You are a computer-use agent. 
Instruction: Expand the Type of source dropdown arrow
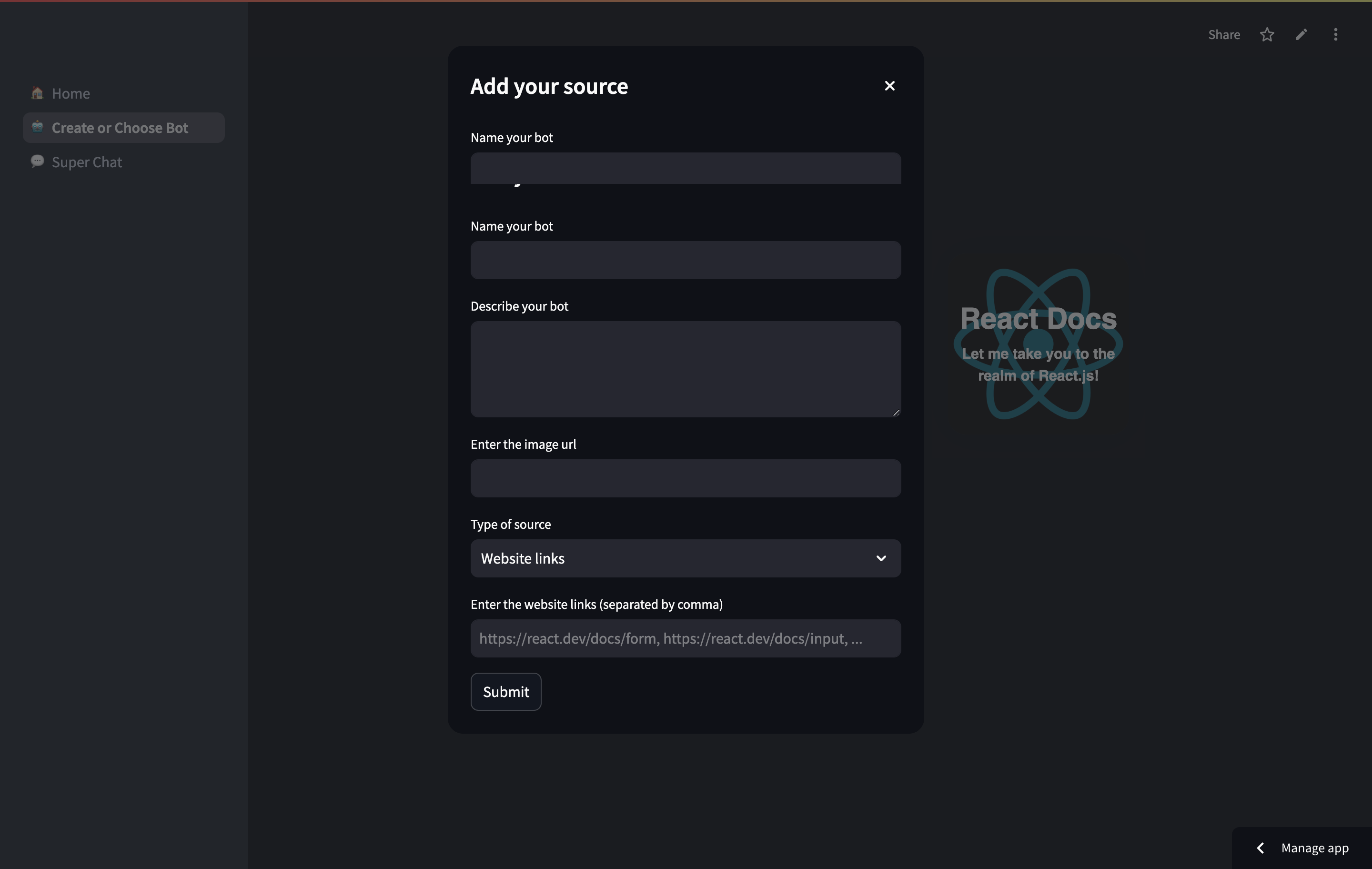(881, 558)
